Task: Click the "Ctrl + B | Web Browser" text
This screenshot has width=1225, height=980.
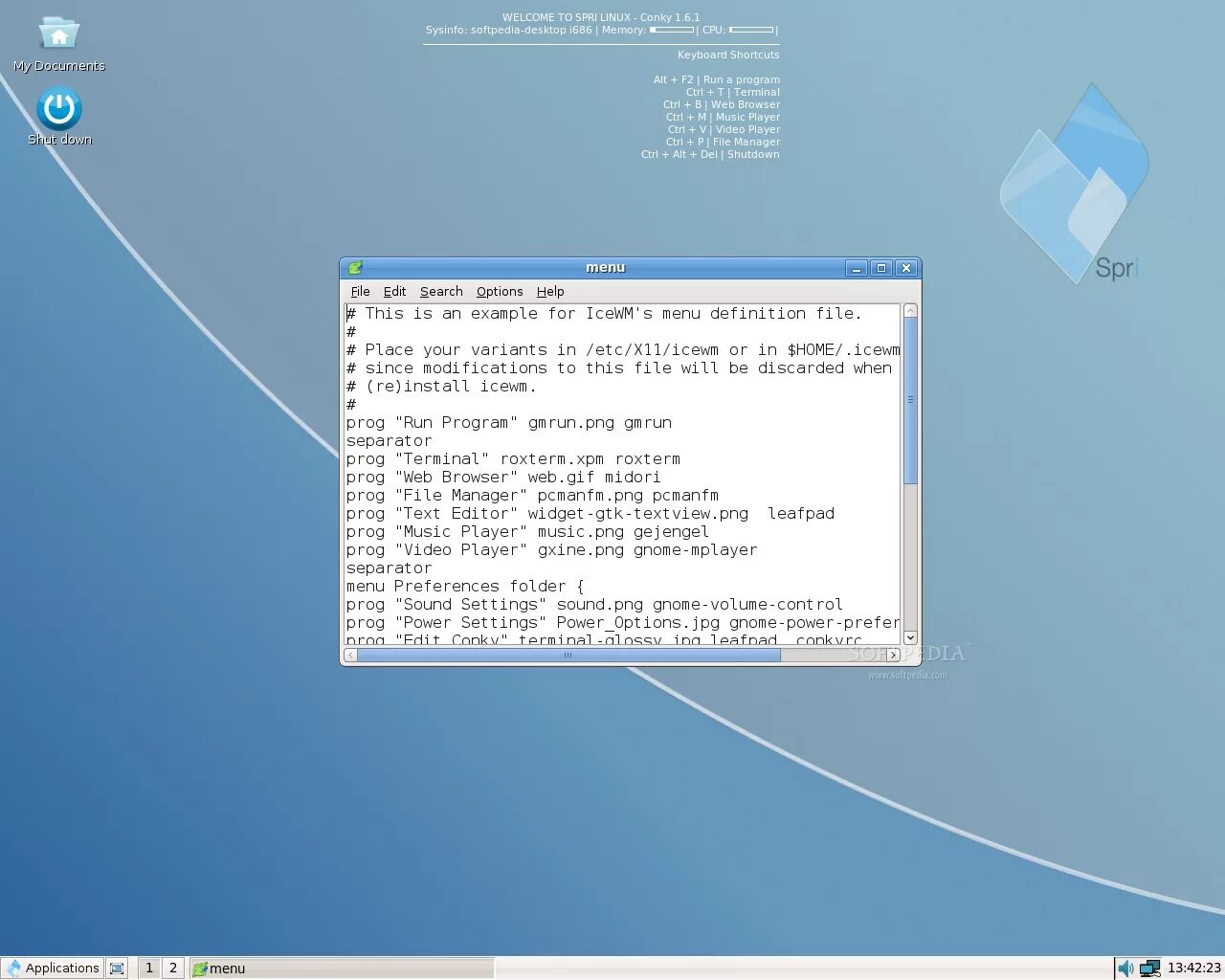Action: 722,104
